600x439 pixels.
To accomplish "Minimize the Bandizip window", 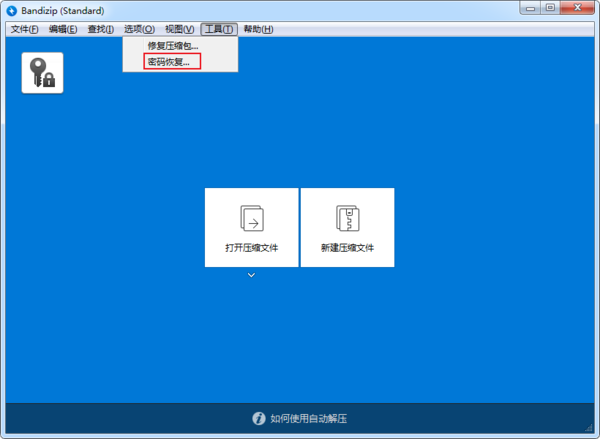I will click(530, 8).
